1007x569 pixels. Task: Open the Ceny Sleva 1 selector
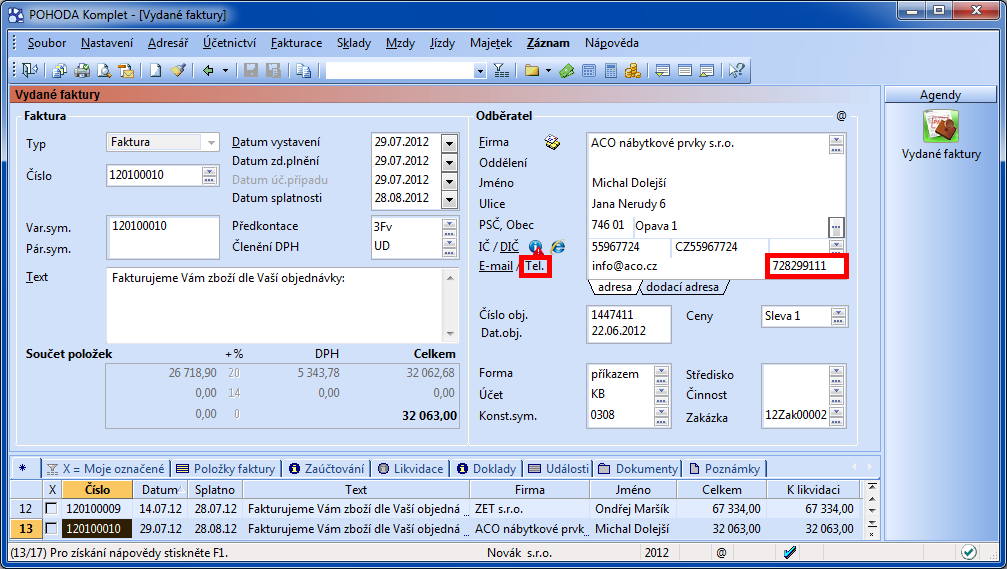(x=838, y=315)
